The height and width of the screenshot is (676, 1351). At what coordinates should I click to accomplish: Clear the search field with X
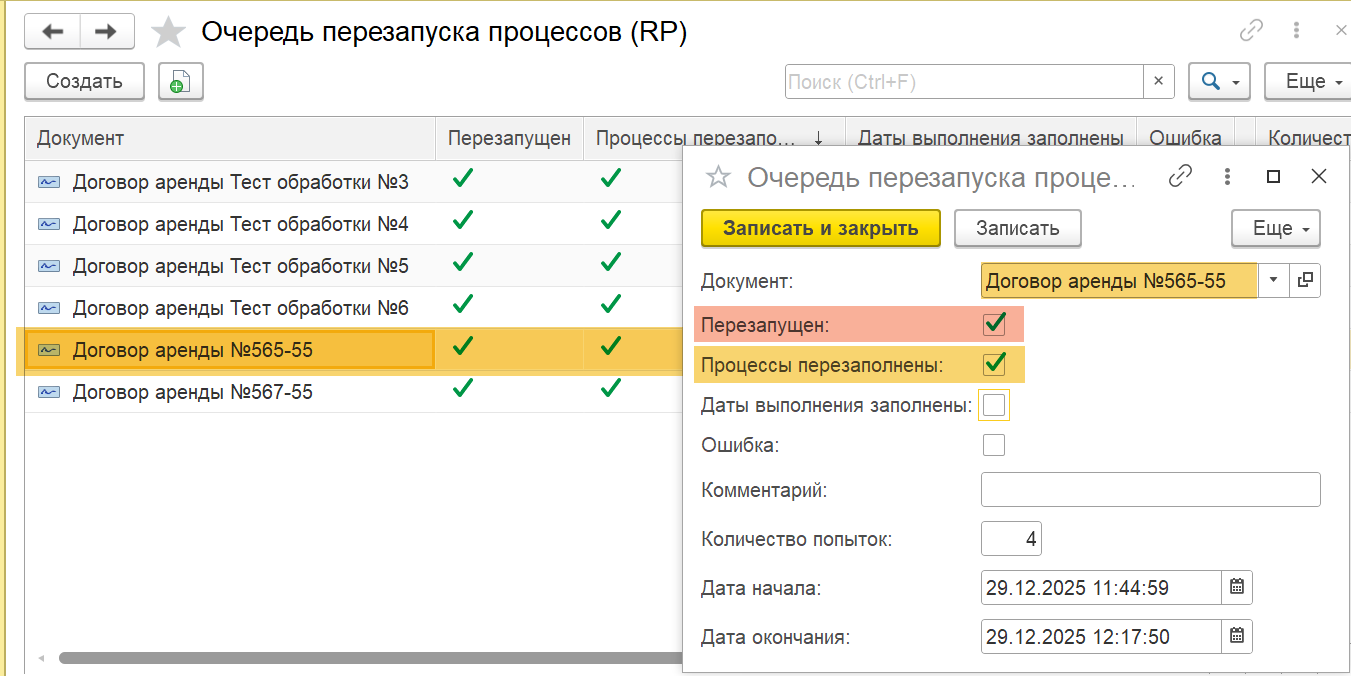click(x=1159, y=82)
